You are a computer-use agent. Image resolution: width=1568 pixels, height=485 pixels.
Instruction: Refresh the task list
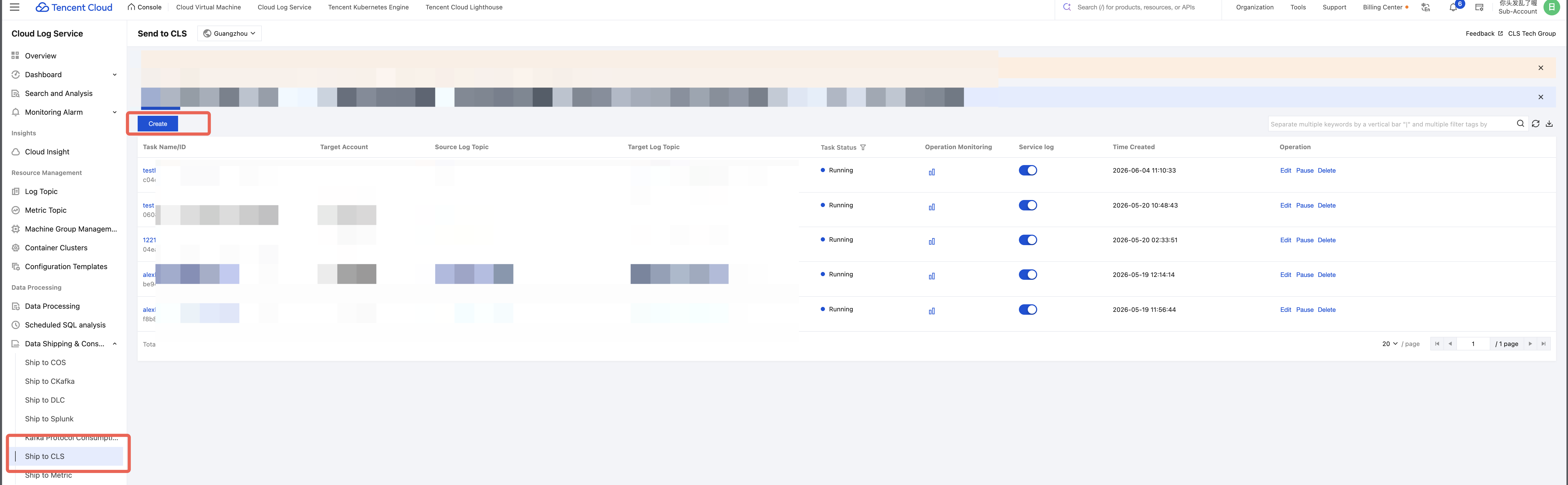(x=1536, y=124)
